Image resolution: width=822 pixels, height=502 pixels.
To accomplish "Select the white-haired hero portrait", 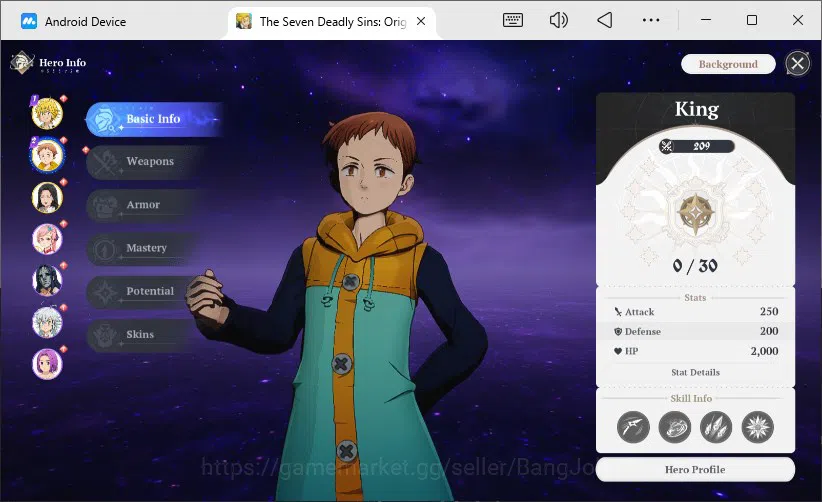I will pos(47,322).
